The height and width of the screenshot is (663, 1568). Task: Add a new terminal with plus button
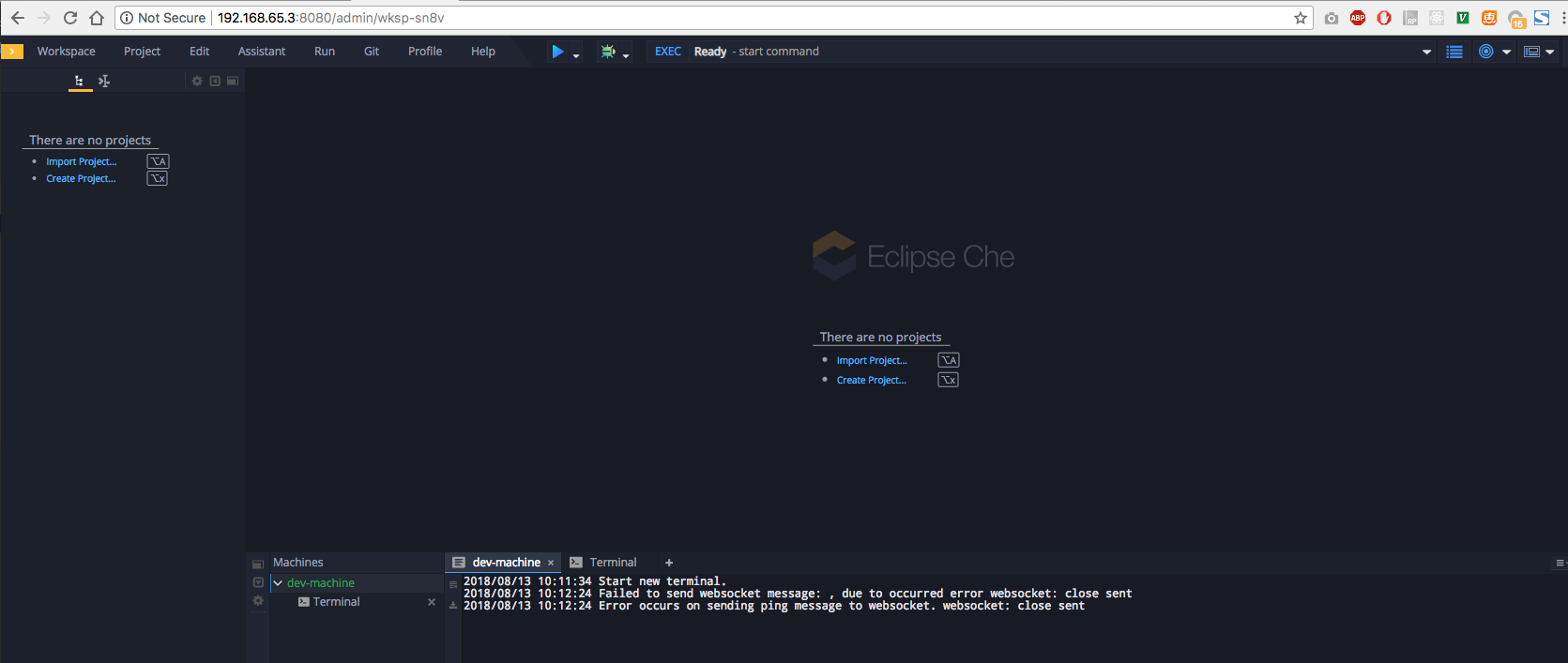(669, 563)
